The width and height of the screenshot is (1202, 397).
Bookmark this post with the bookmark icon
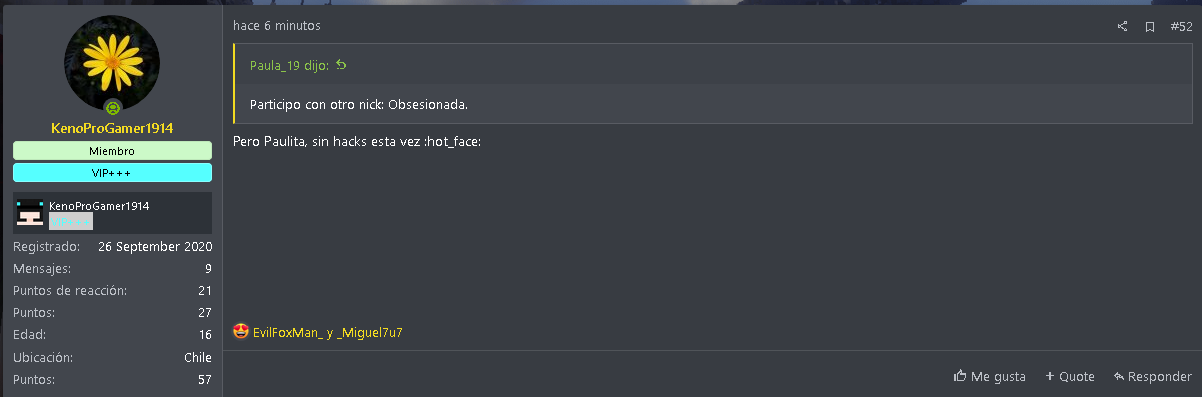coord(1150,27)
